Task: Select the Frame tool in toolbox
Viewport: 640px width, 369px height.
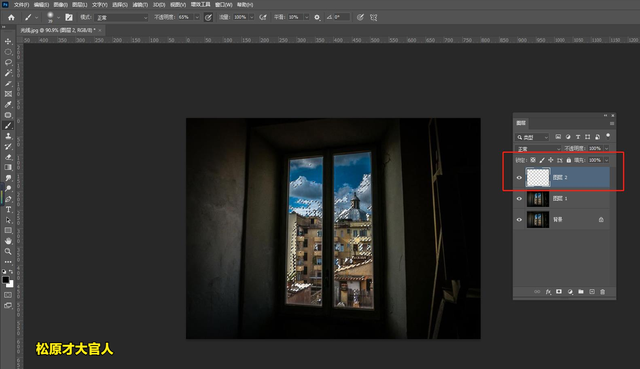Action: tap(8, 94)
